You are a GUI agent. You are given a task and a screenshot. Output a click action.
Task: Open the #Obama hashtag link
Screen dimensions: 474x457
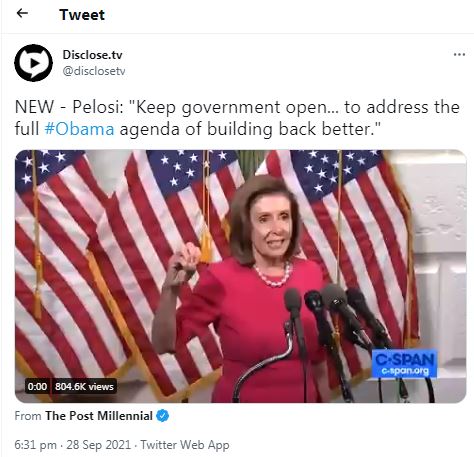(x=79, y=129)
